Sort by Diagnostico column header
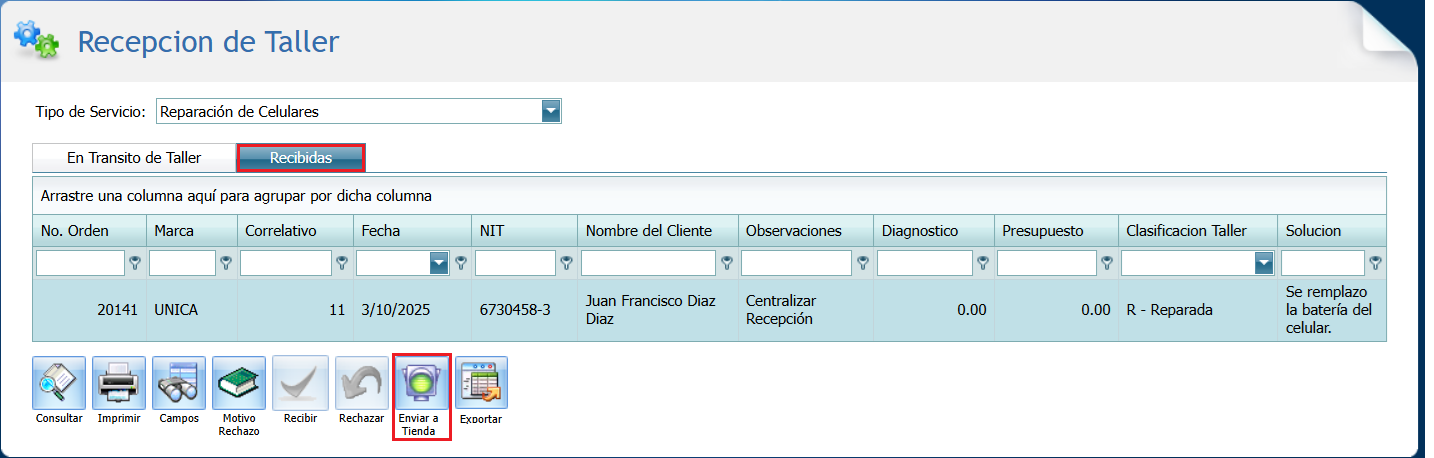1434x458 pixels. (934, 230)
